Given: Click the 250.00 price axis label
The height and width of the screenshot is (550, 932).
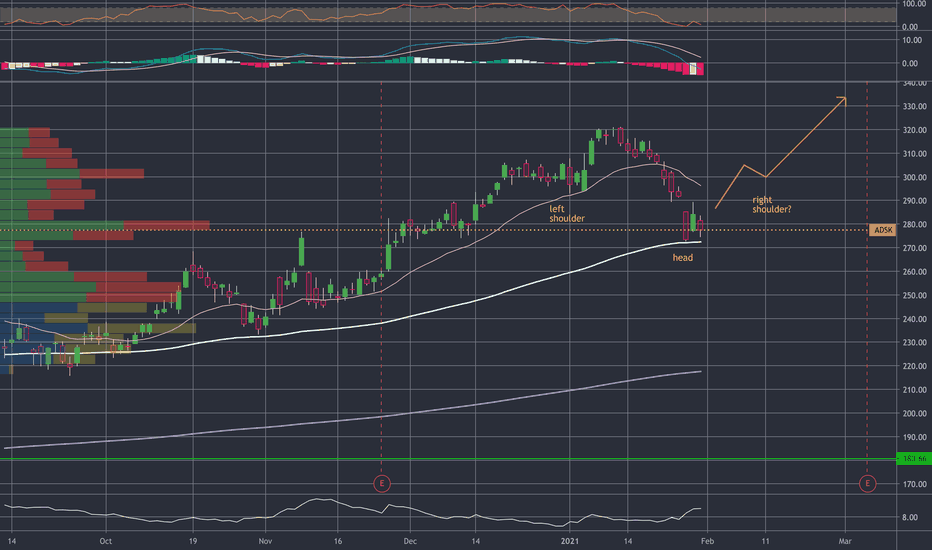Looking at the screenshot, I should click(914, 295).
